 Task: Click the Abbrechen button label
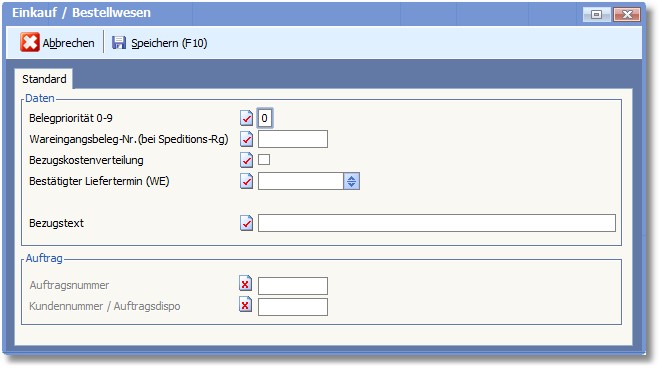[69, 43]
